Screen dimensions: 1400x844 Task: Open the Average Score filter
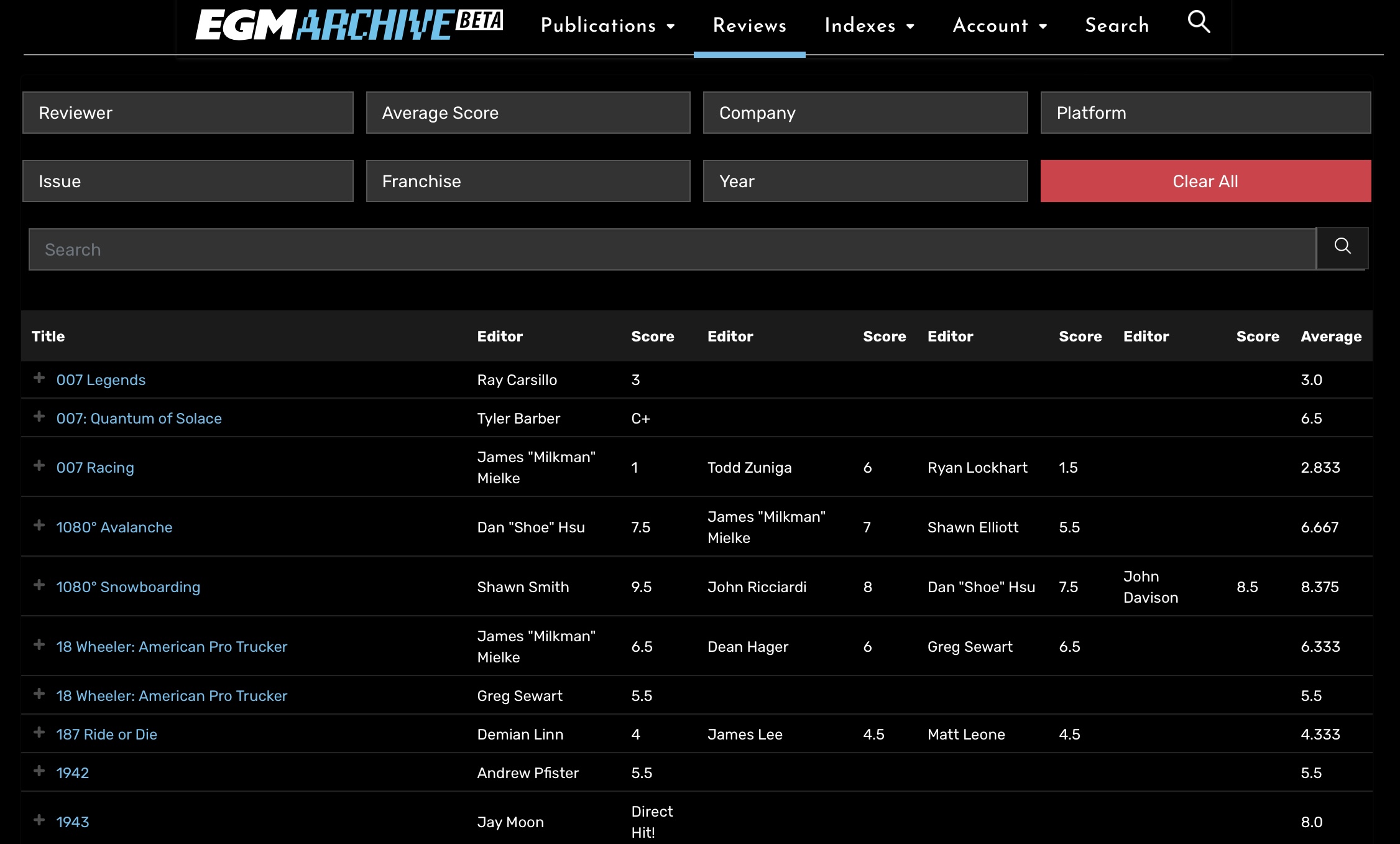point(528,113)
